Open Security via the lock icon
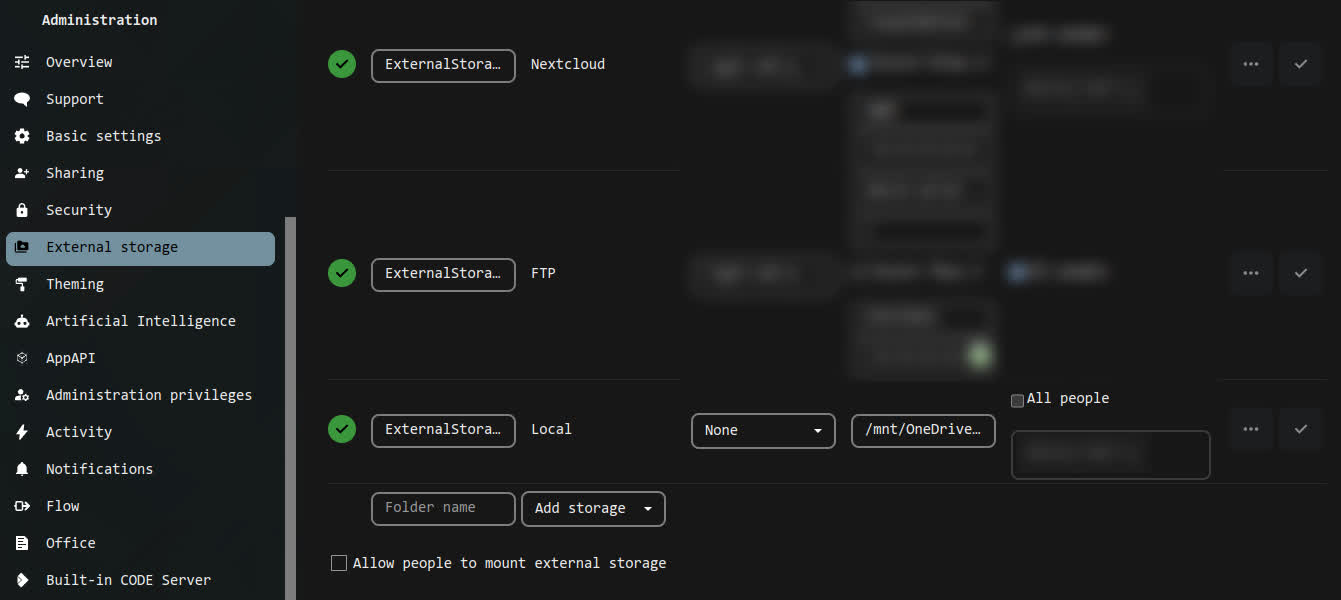The height and width of the screenshot is (600, 1341). (x=22, y=209)
